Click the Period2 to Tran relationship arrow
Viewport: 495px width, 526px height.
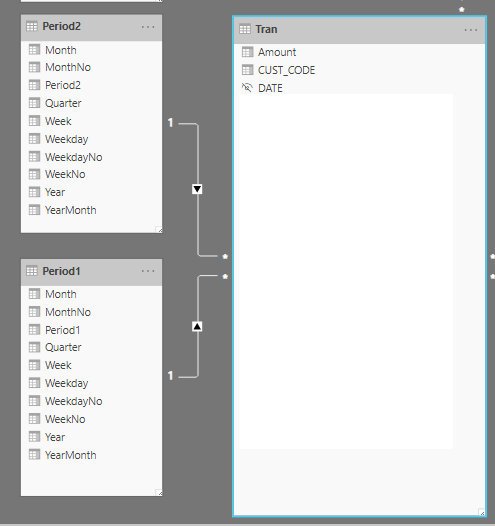[197, 189]
